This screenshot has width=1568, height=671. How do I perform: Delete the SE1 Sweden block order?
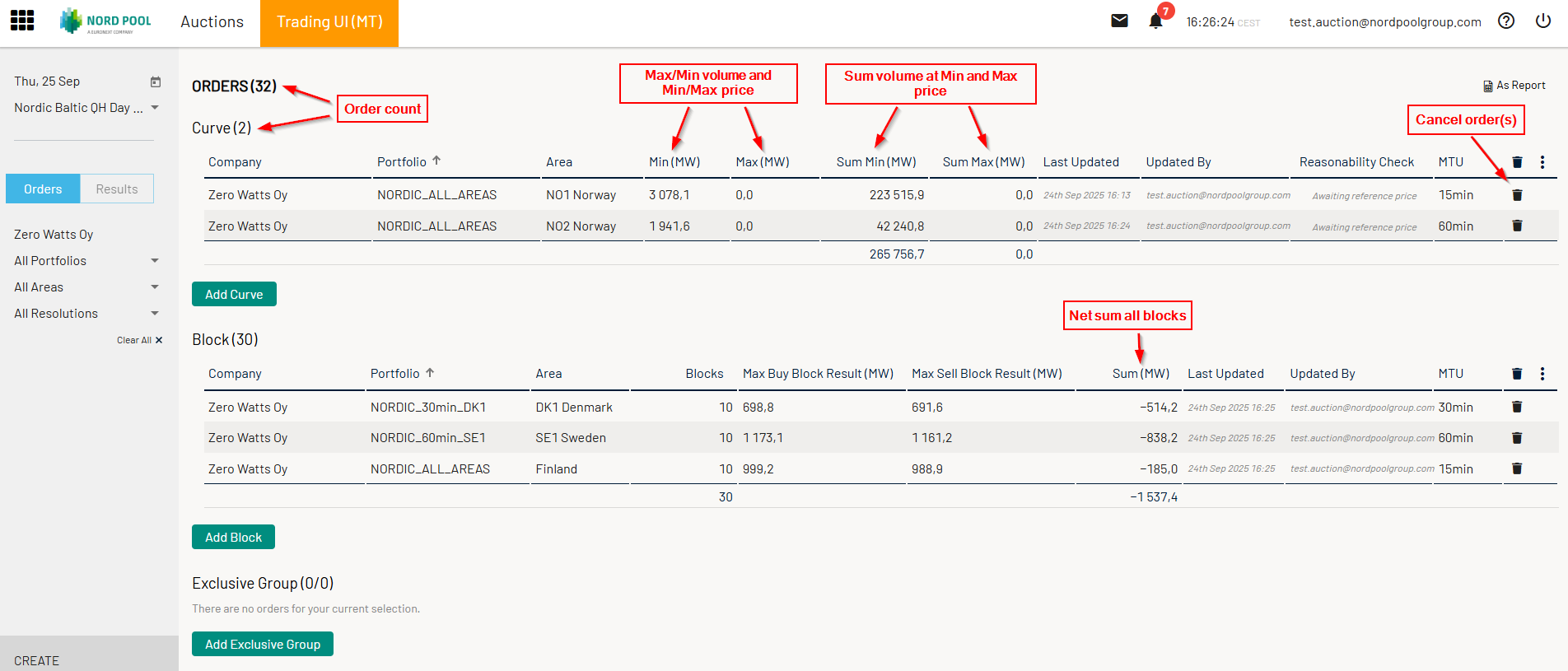coord(1517,438)
